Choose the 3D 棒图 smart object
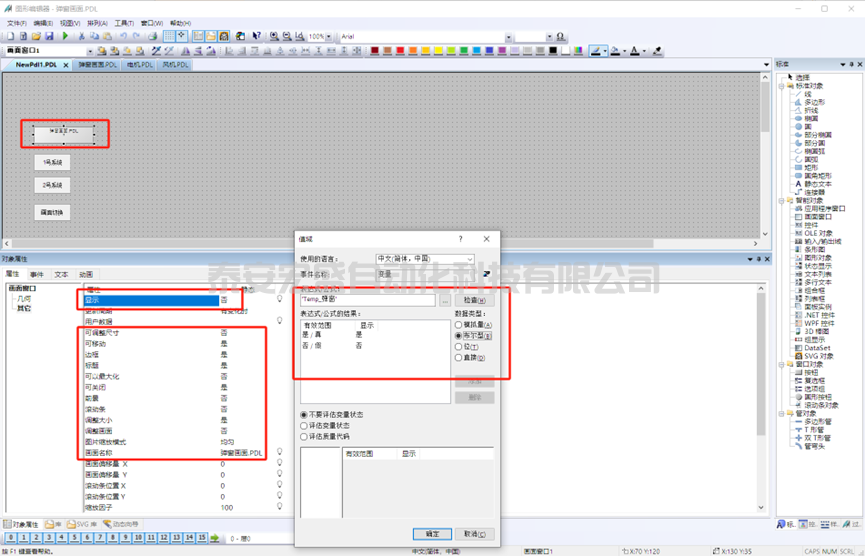865x556 pixels. (818, 331)
